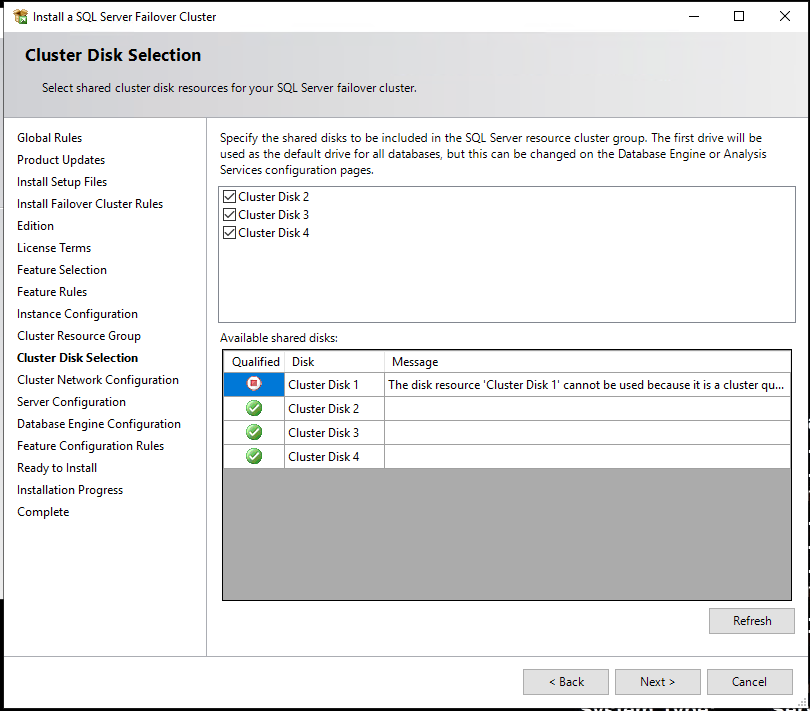The width and height of the screenshot is (810, 711).
Task: Uncheck the Cluster Disk 2 checkbox
Action: [x=229, y=197]
